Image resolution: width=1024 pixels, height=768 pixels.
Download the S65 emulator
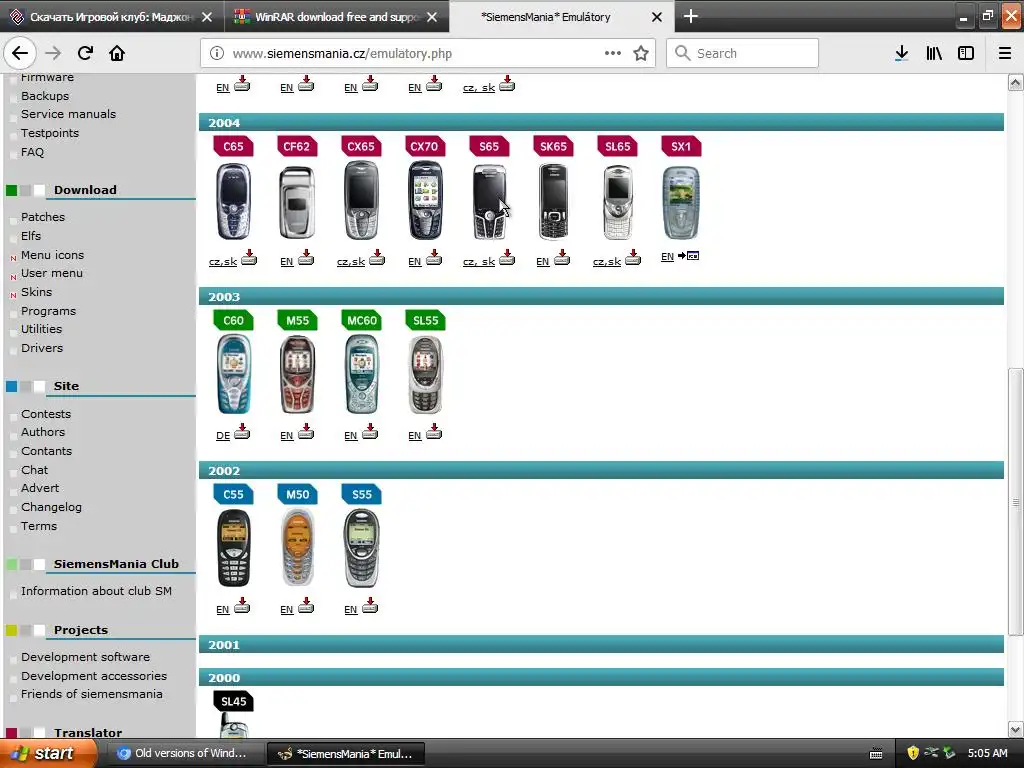507,257
